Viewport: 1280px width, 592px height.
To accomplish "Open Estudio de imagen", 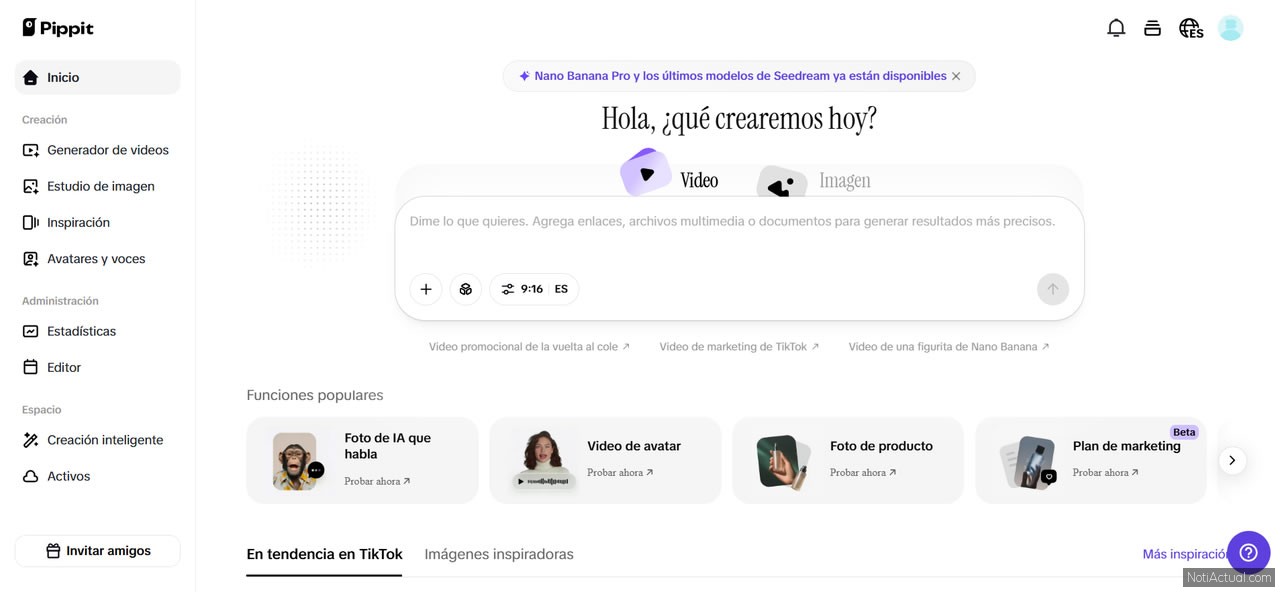I will [97, 186].
